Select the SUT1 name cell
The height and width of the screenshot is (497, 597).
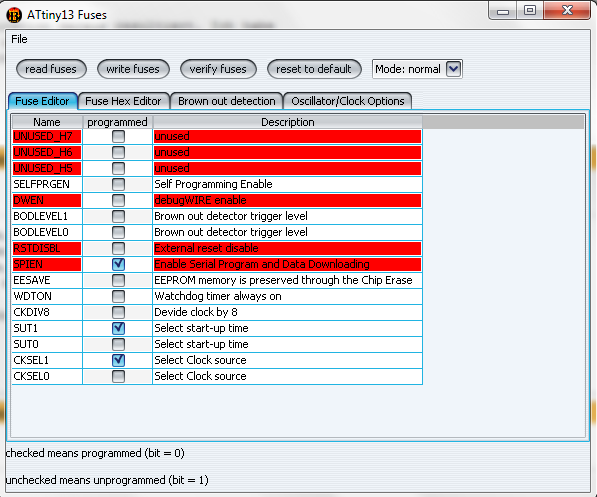[47, 328]
